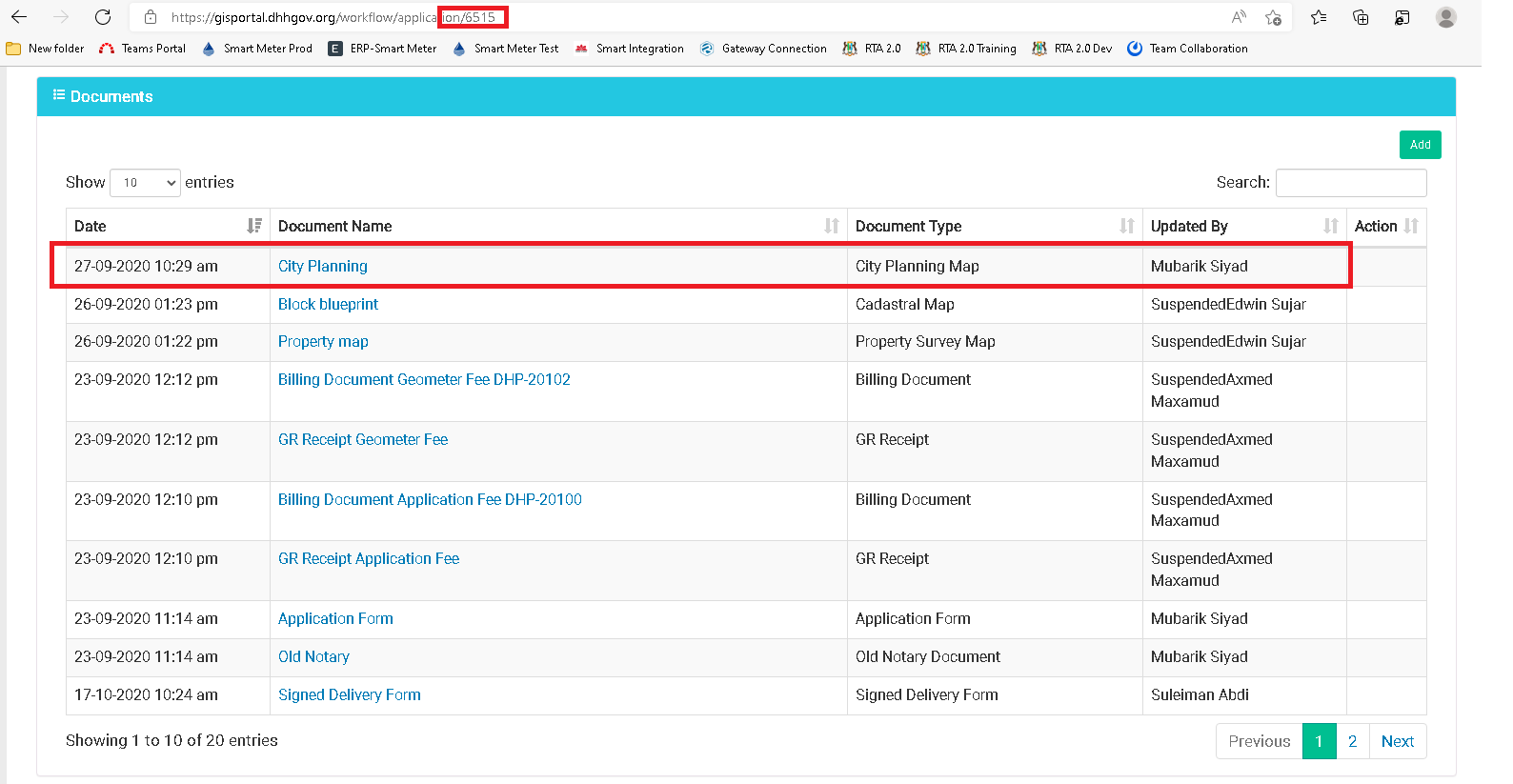Image resolution: width=1513 pixels, height=784 pixels.
Task: Open Smart Meter Prod bookmark
Action: click(x=257, y=49)
